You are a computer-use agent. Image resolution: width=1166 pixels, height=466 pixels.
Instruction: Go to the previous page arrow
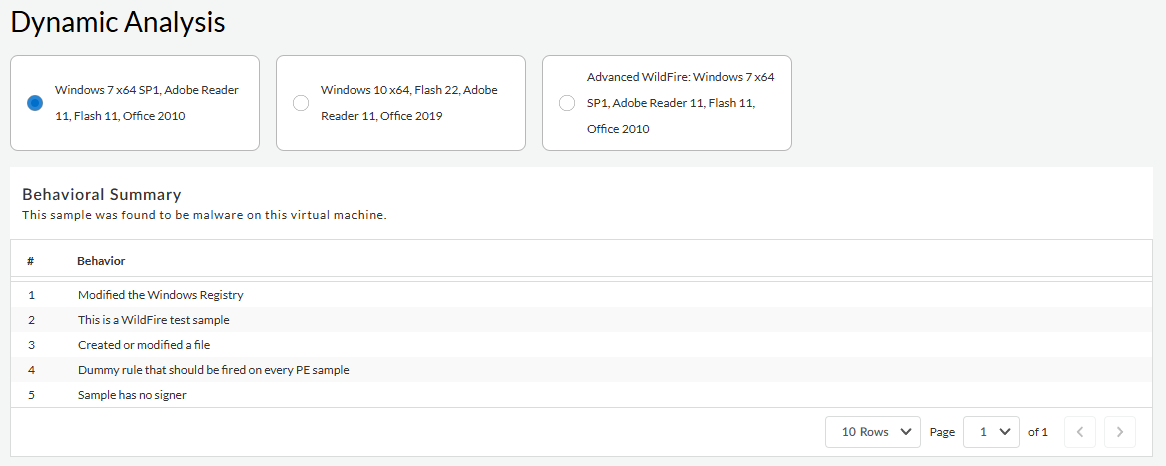tap(1080, 432)
